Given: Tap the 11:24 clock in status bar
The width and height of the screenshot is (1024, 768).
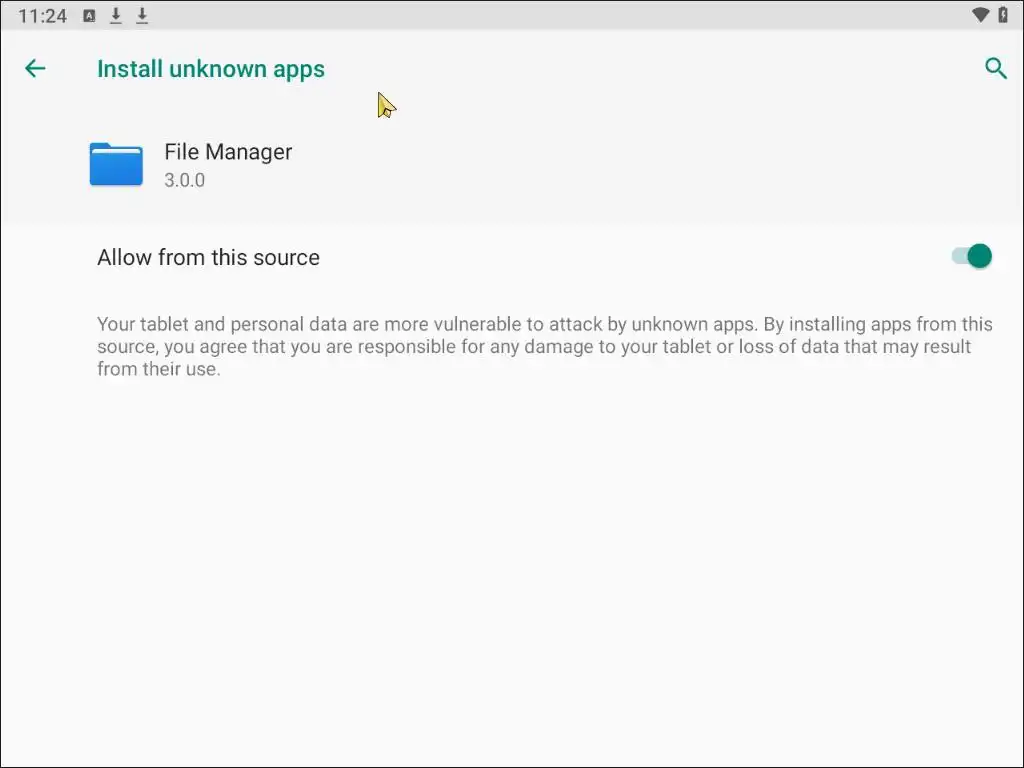Looking at the screenshot, I should [42, 16].
